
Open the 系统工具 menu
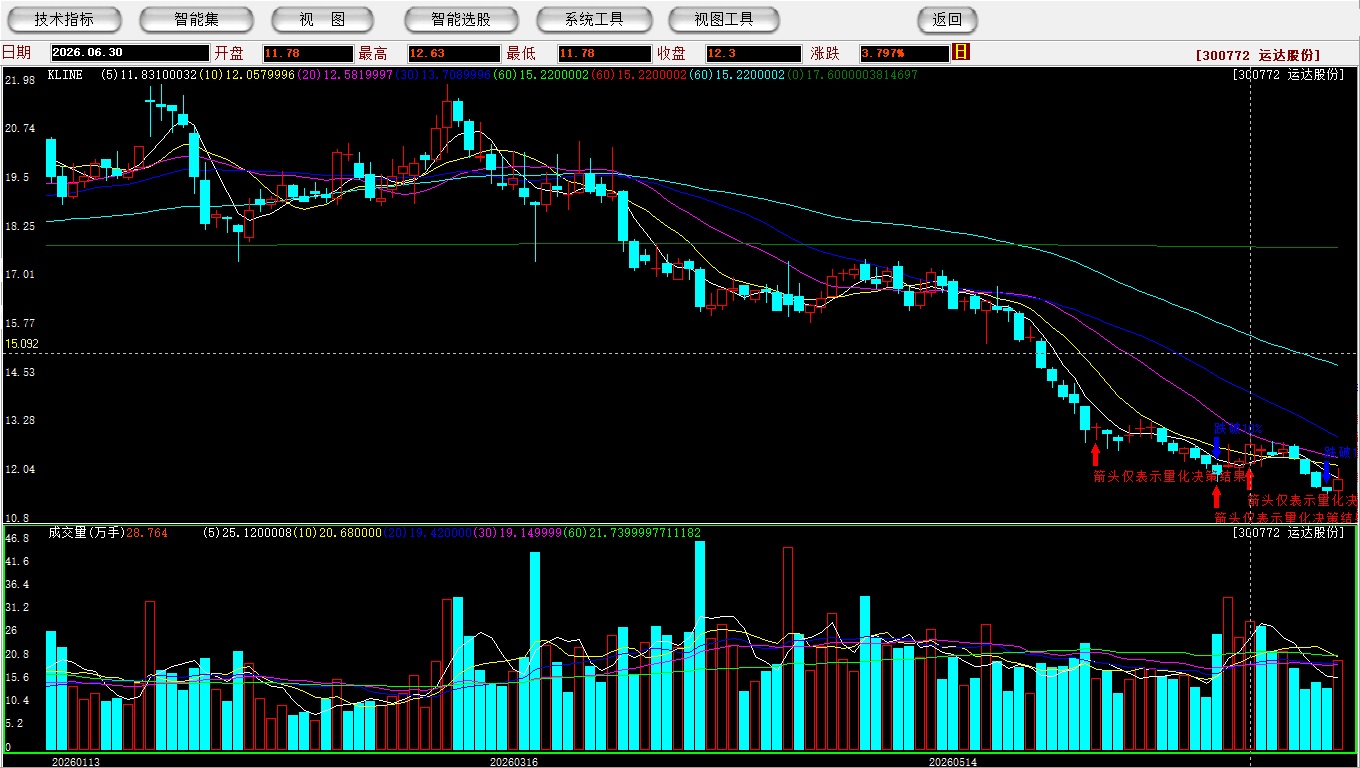coord(594,20)
